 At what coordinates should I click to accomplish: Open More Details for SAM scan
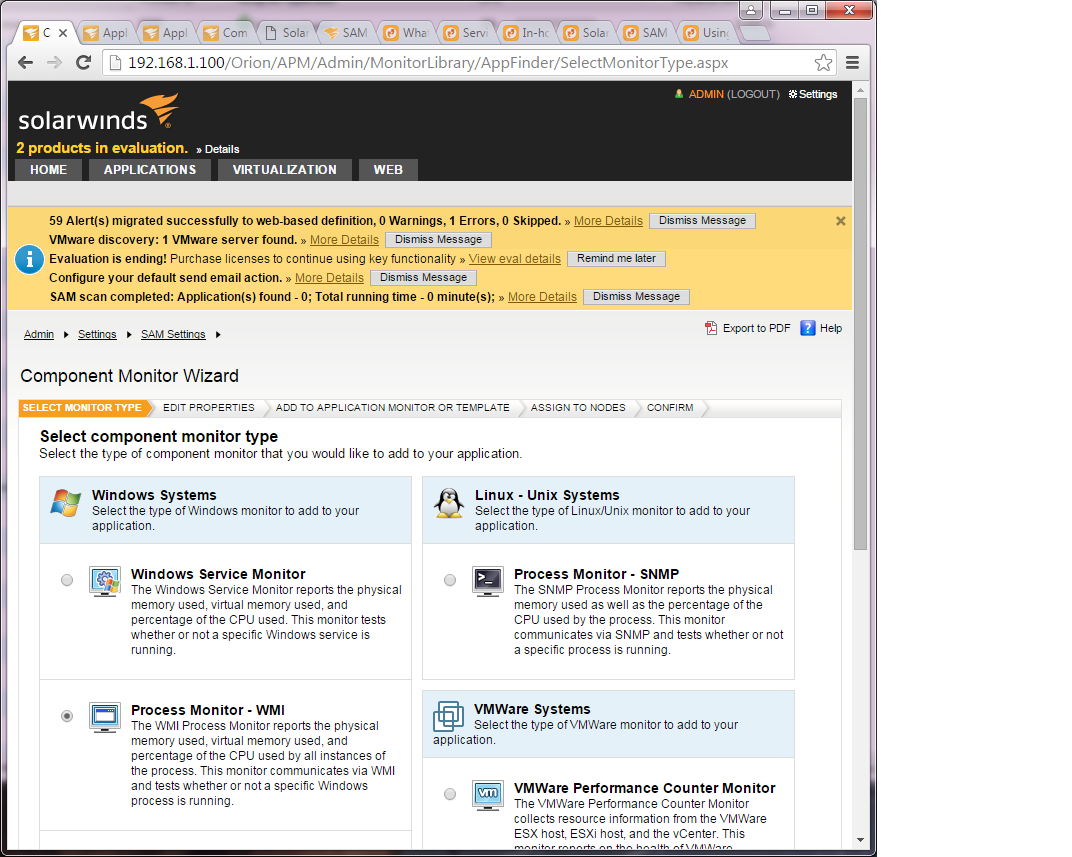click(x=542, y=297)
